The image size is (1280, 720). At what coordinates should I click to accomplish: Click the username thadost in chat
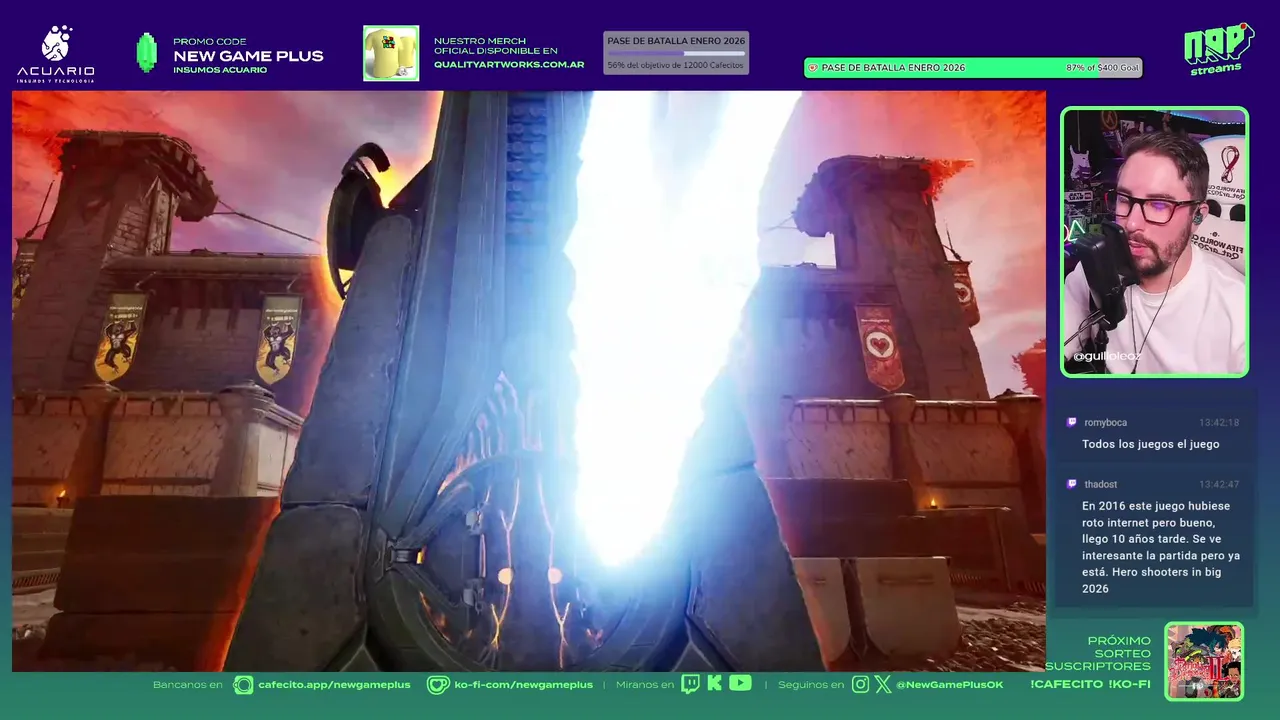1101,484
